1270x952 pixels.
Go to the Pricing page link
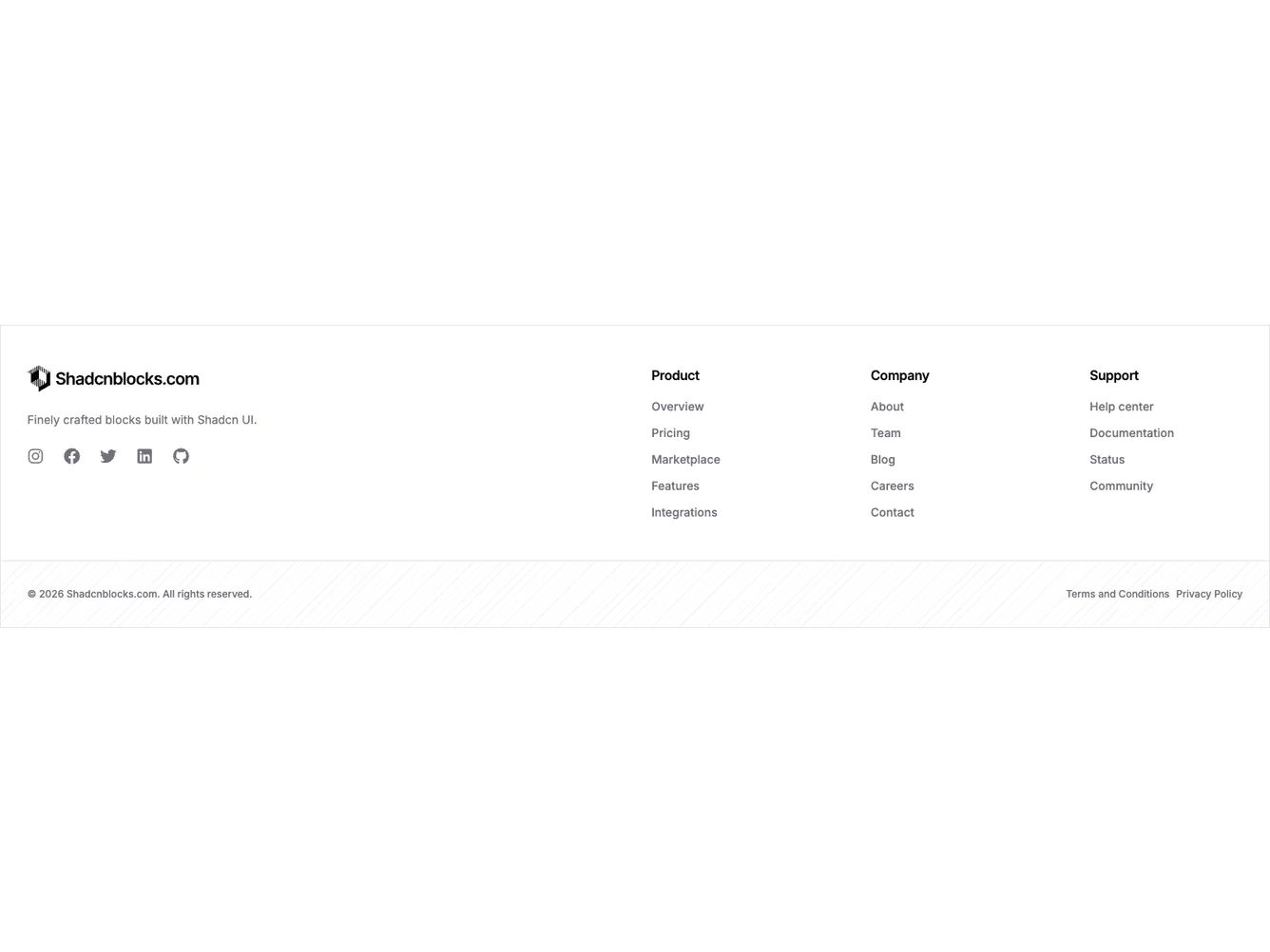[x=670, y=433]
